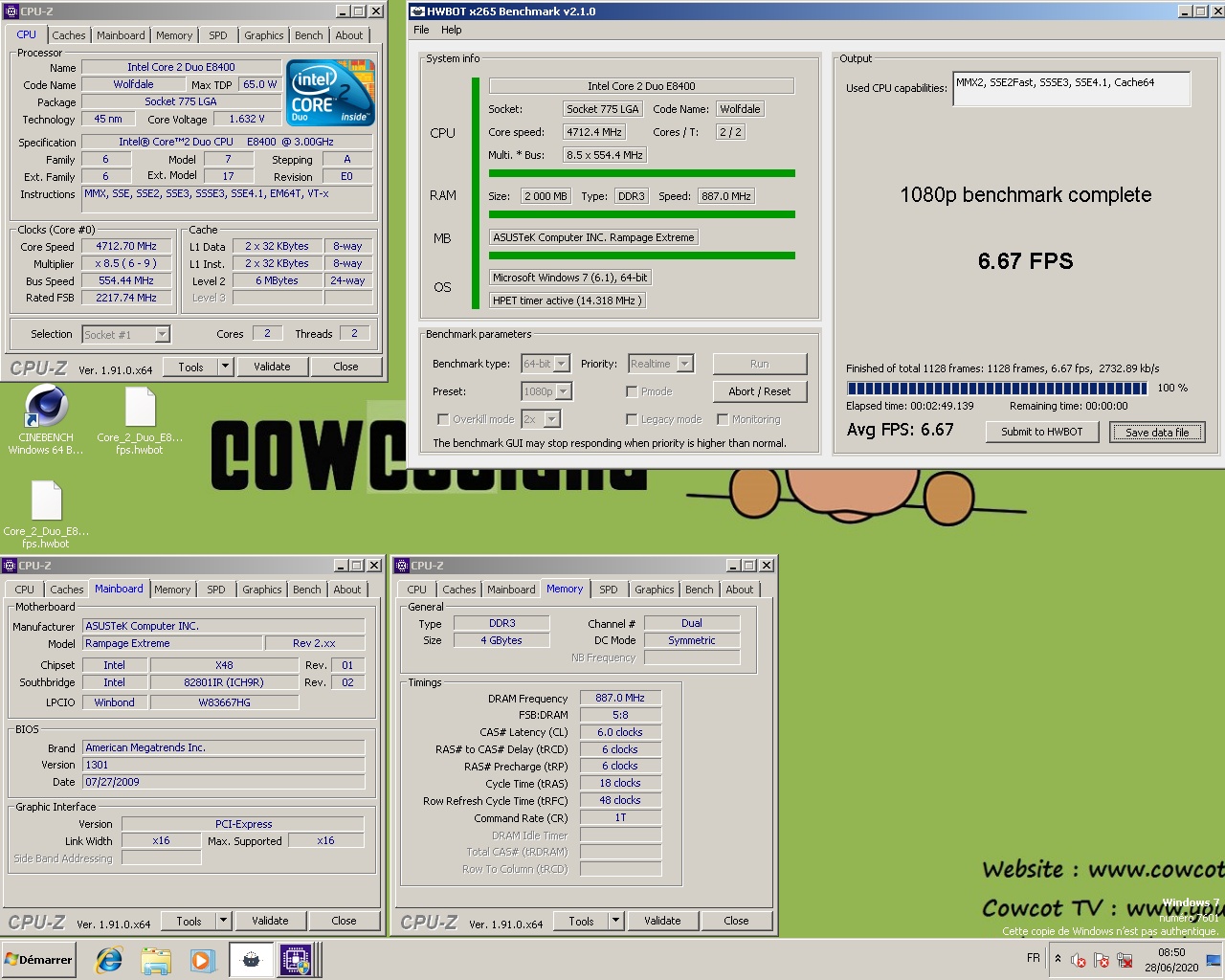The height and width of the screenshot is (980, 1225).
Task: Launch Windows Media Player from taskbar
Action: coord(202,960)
